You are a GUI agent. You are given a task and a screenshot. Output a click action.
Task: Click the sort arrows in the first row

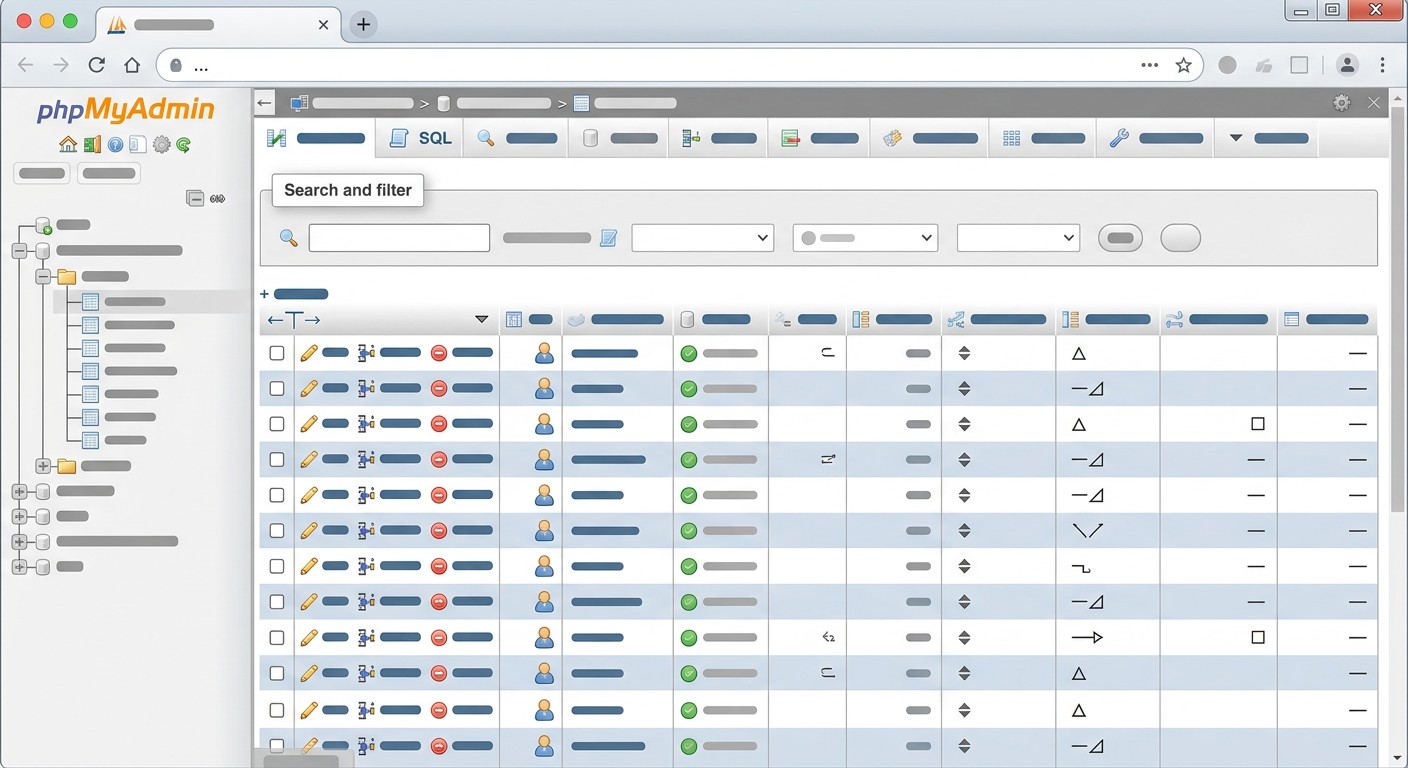tap(964, 353)
